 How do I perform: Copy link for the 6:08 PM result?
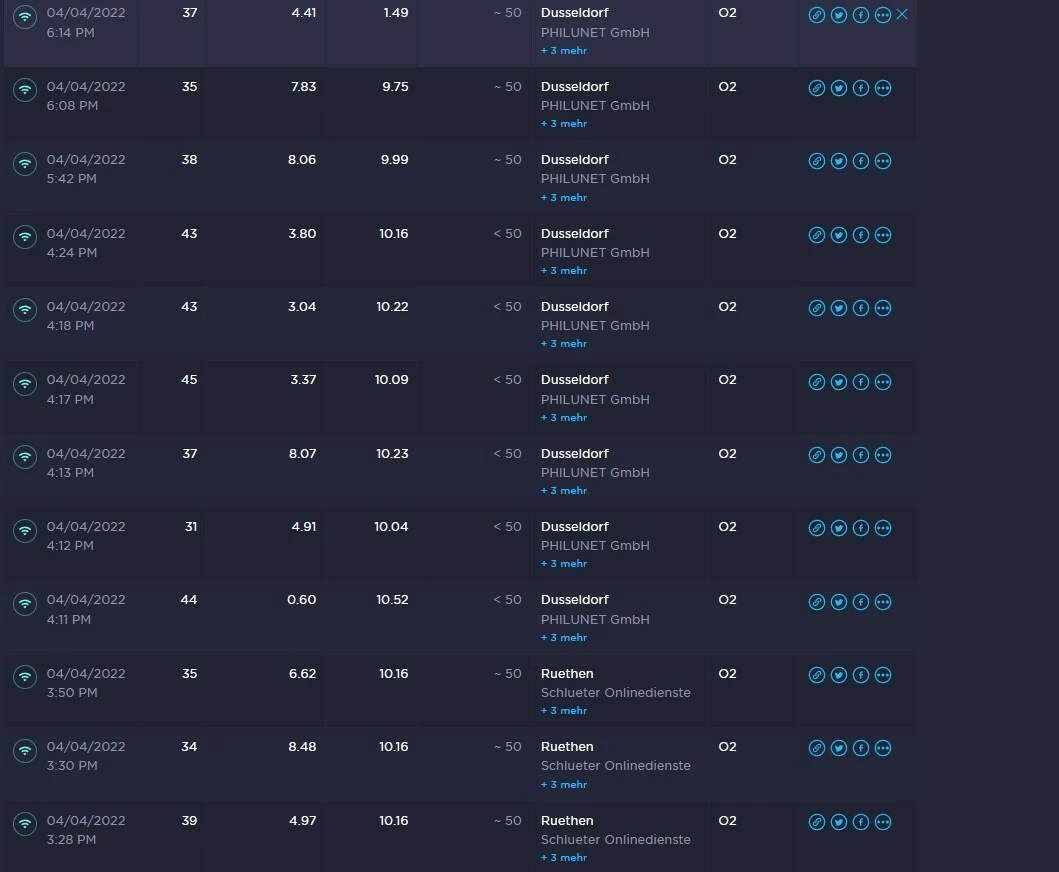[x=817, y=88]
